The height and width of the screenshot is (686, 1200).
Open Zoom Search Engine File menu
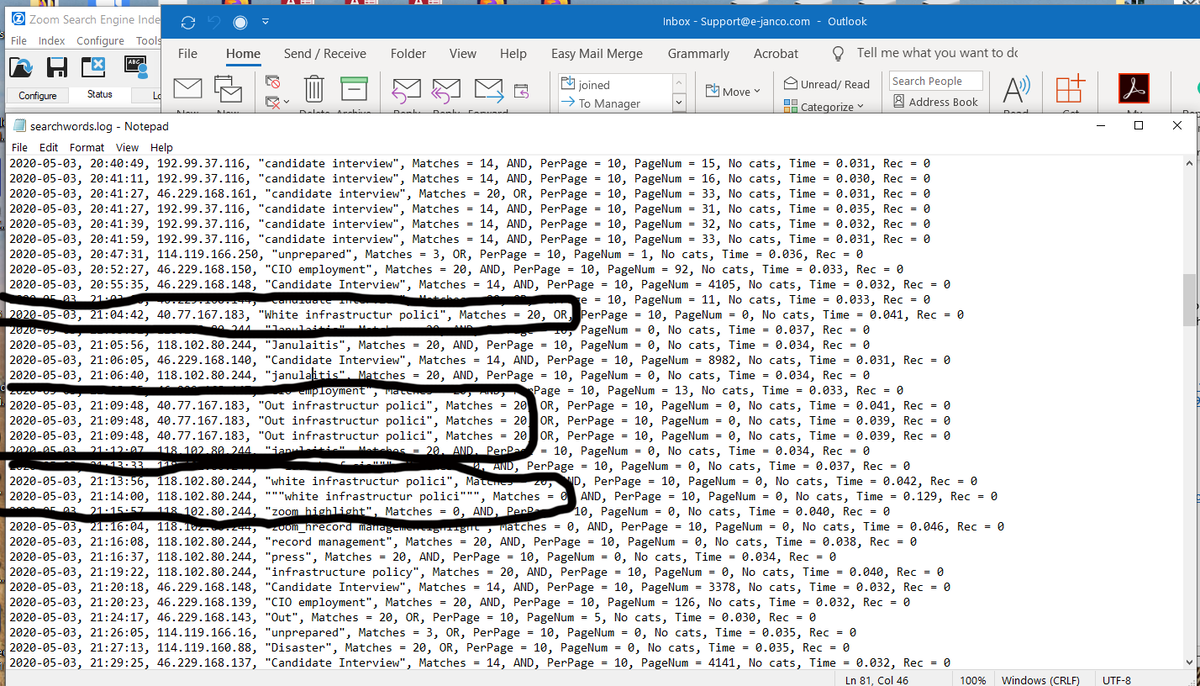click(18, 41)
